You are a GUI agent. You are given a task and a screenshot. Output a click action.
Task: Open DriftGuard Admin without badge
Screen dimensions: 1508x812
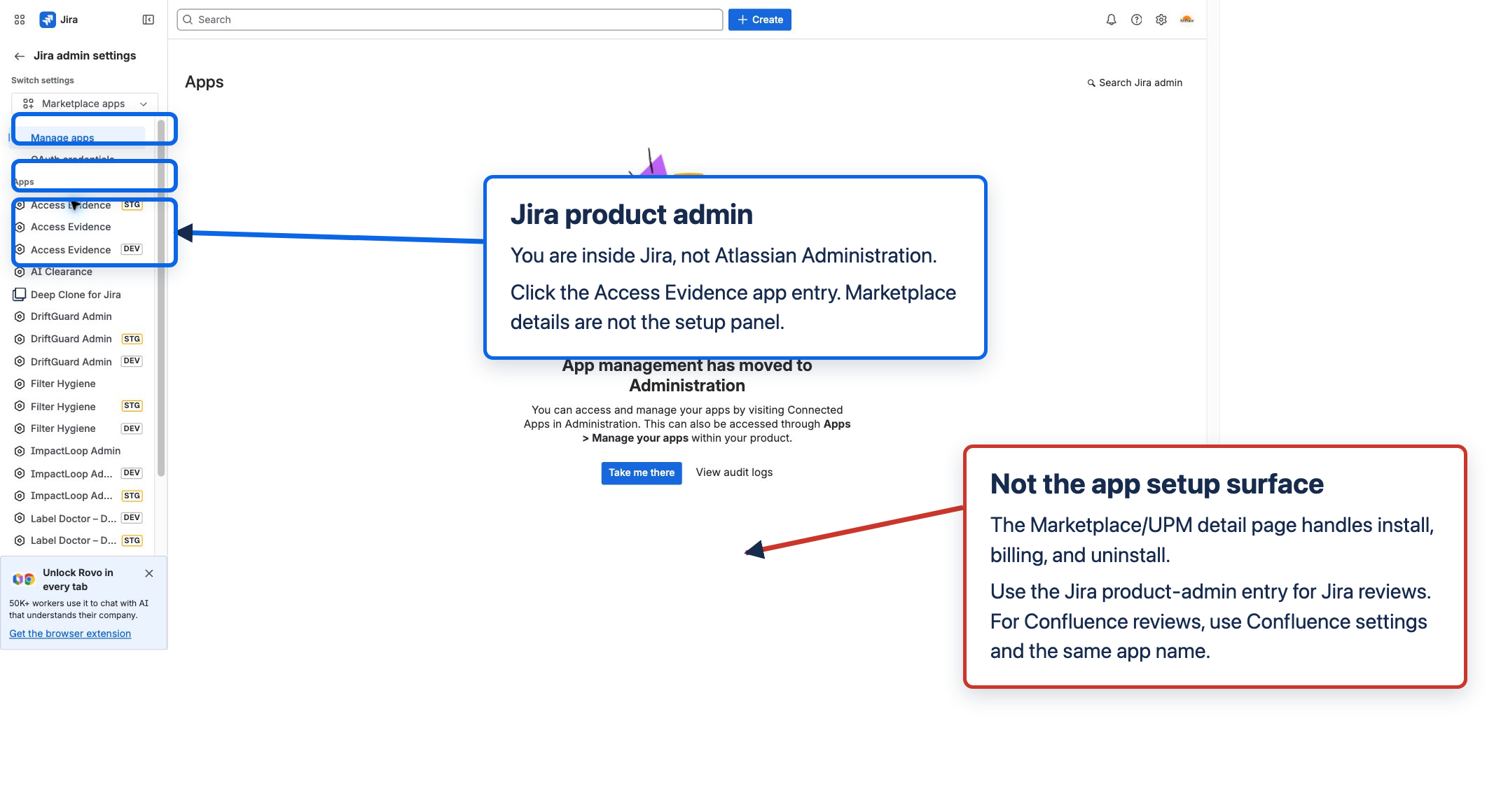(78, 316)
